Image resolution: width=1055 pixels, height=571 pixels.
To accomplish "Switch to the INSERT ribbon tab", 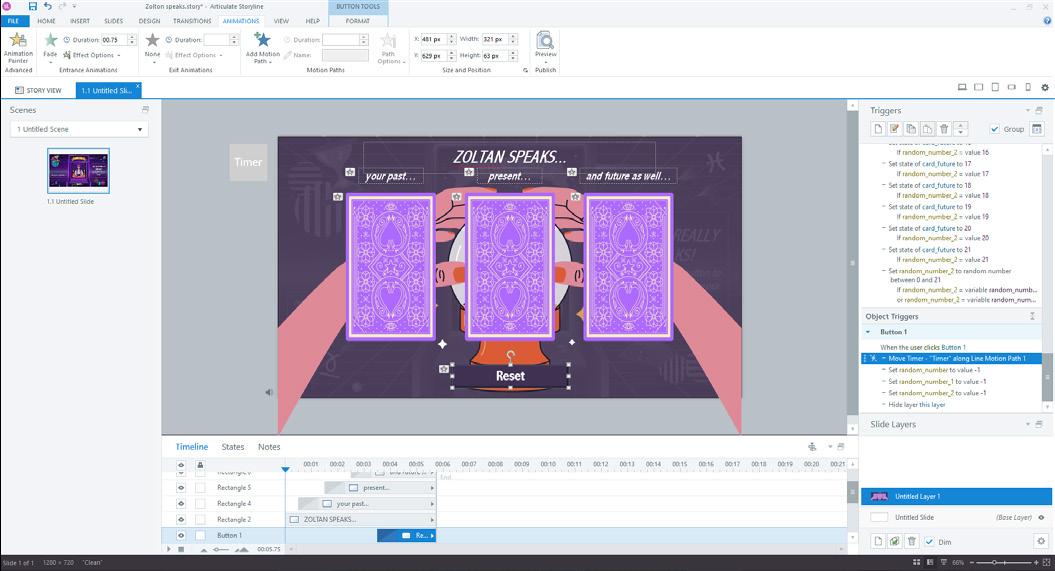I will point(79,21).
